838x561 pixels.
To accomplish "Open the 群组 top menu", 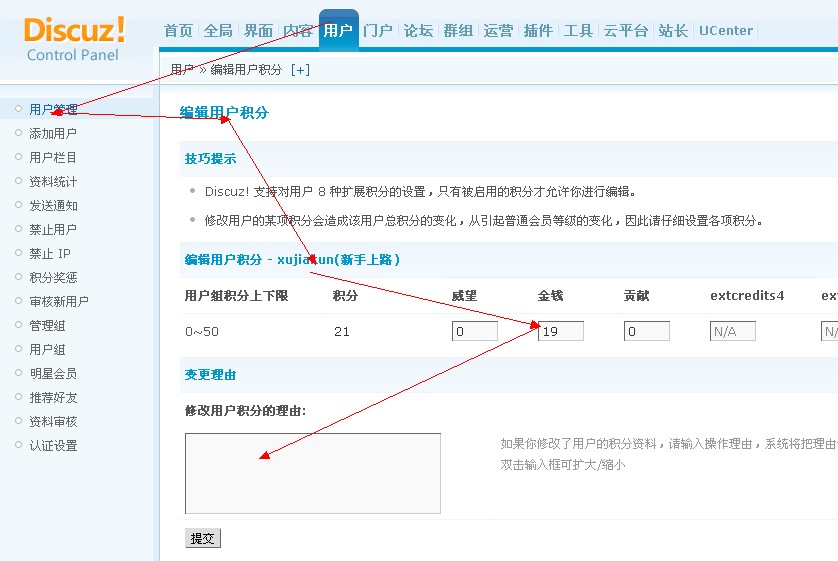I will [x=458, y=30].
